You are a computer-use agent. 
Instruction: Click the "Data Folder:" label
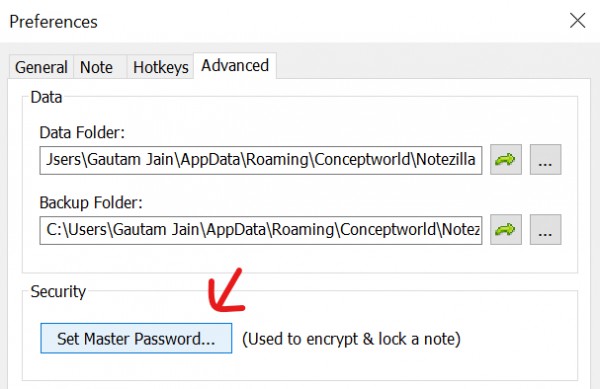pos(82,133)
